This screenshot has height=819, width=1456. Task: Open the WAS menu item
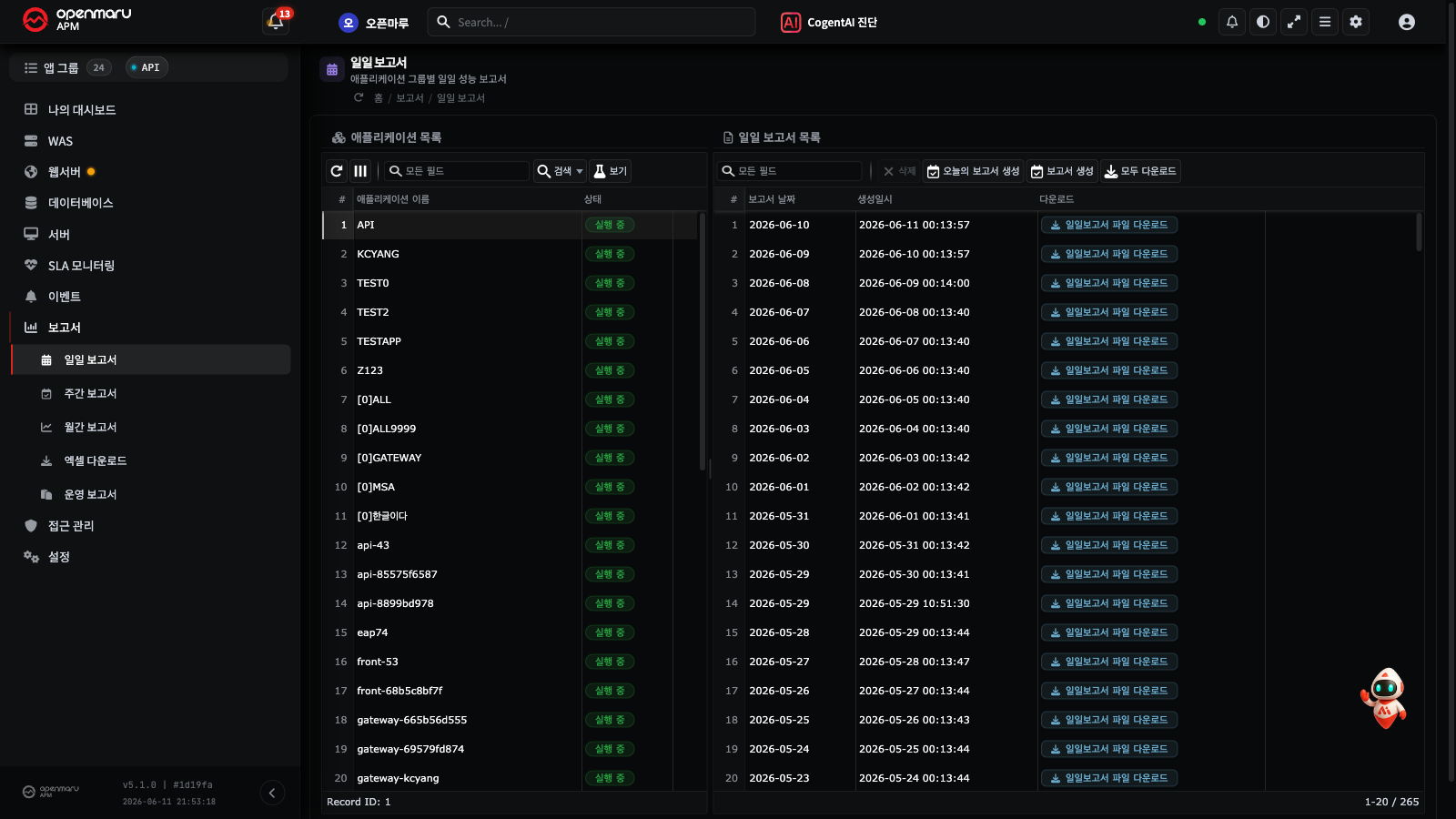coord(60,141)
